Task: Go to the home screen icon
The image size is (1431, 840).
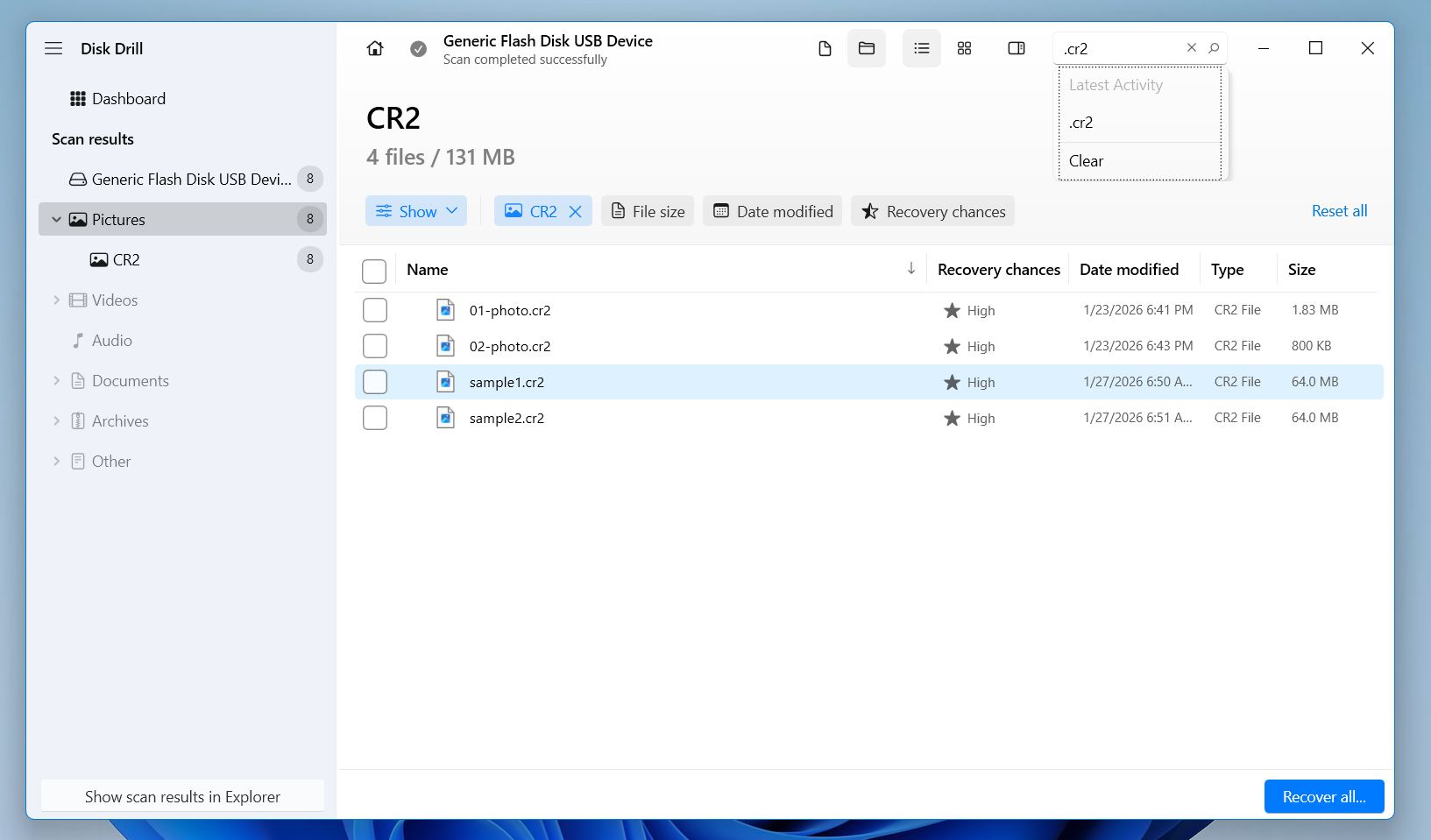Action: pyautogui.click(x=375, y=48)
